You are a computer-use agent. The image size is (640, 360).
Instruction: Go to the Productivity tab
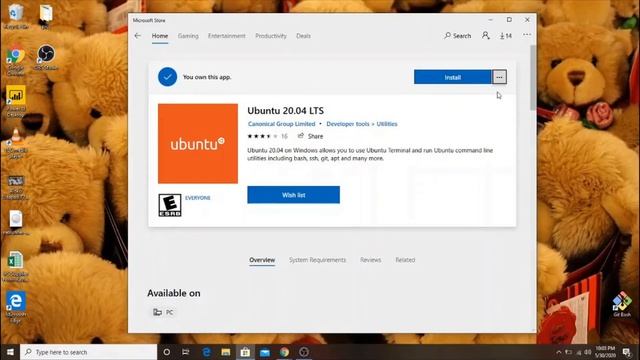tap(271, 36)
